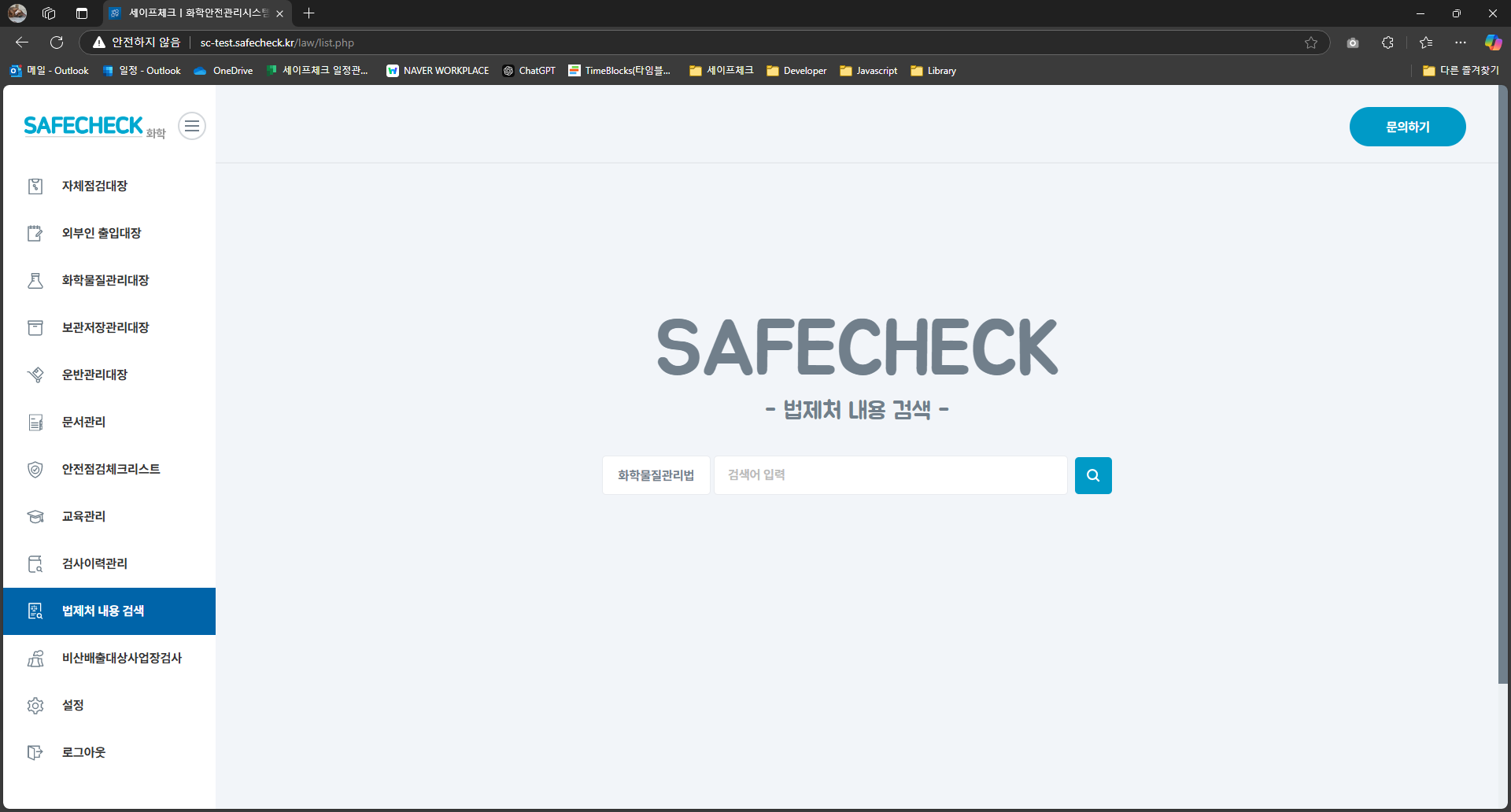Open the Copilot icon in toolbar
Image resolution: width=1511 pixels, height=812 pixels.
1493,42
